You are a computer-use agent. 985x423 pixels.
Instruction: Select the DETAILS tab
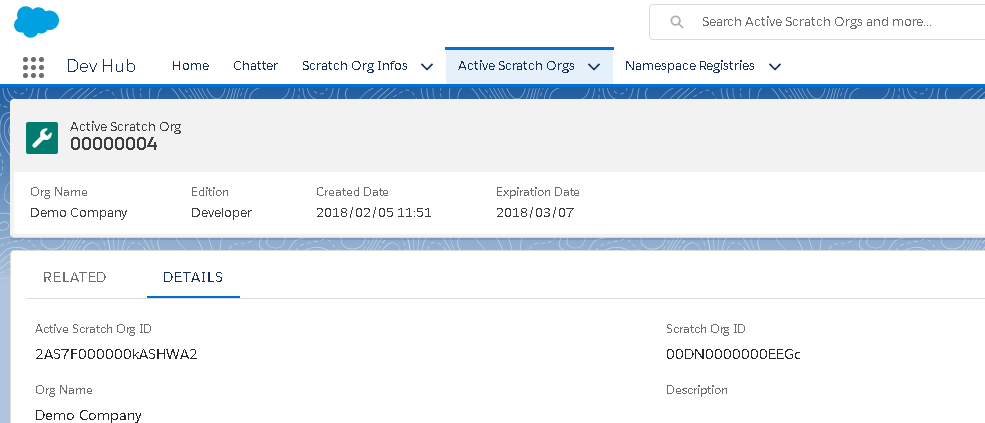(x=193, y=277)
